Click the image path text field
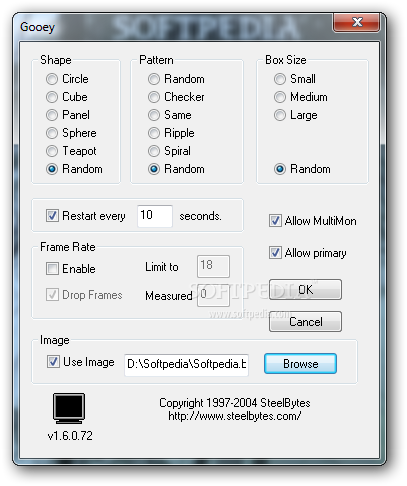 [186, 365]
